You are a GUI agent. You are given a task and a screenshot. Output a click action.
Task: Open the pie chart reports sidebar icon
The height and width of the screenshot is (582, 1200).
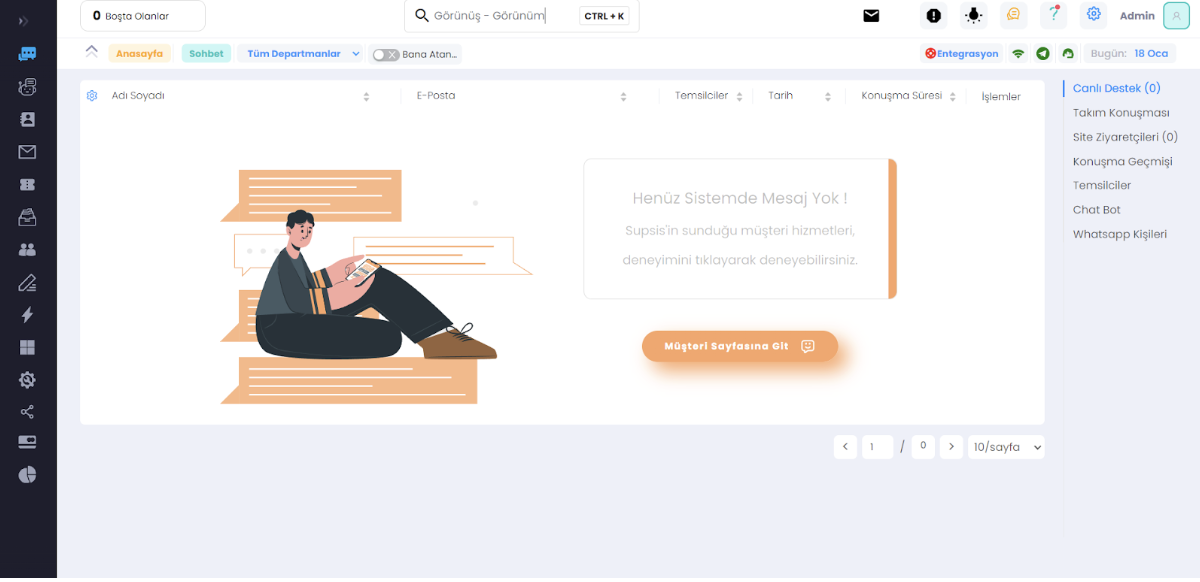pyautogui.click(x=27, y=474)
